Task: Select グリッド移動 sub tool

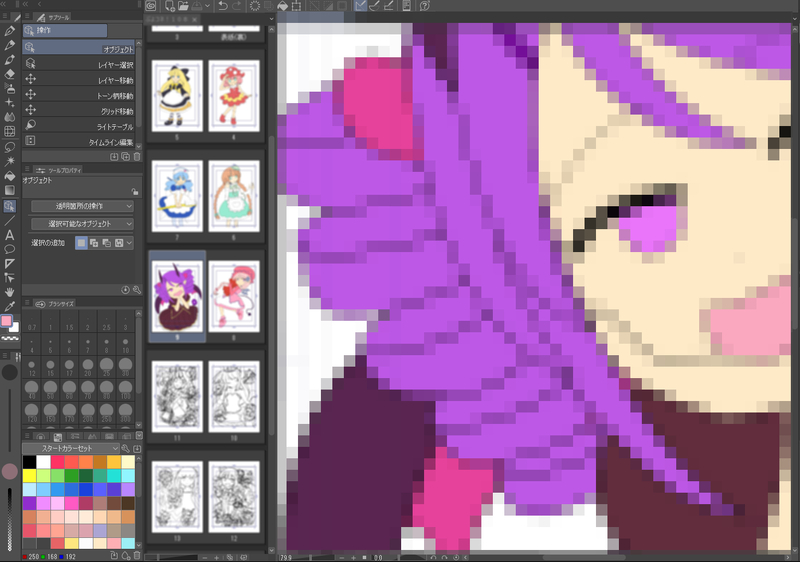Action: tap(79, 110)
